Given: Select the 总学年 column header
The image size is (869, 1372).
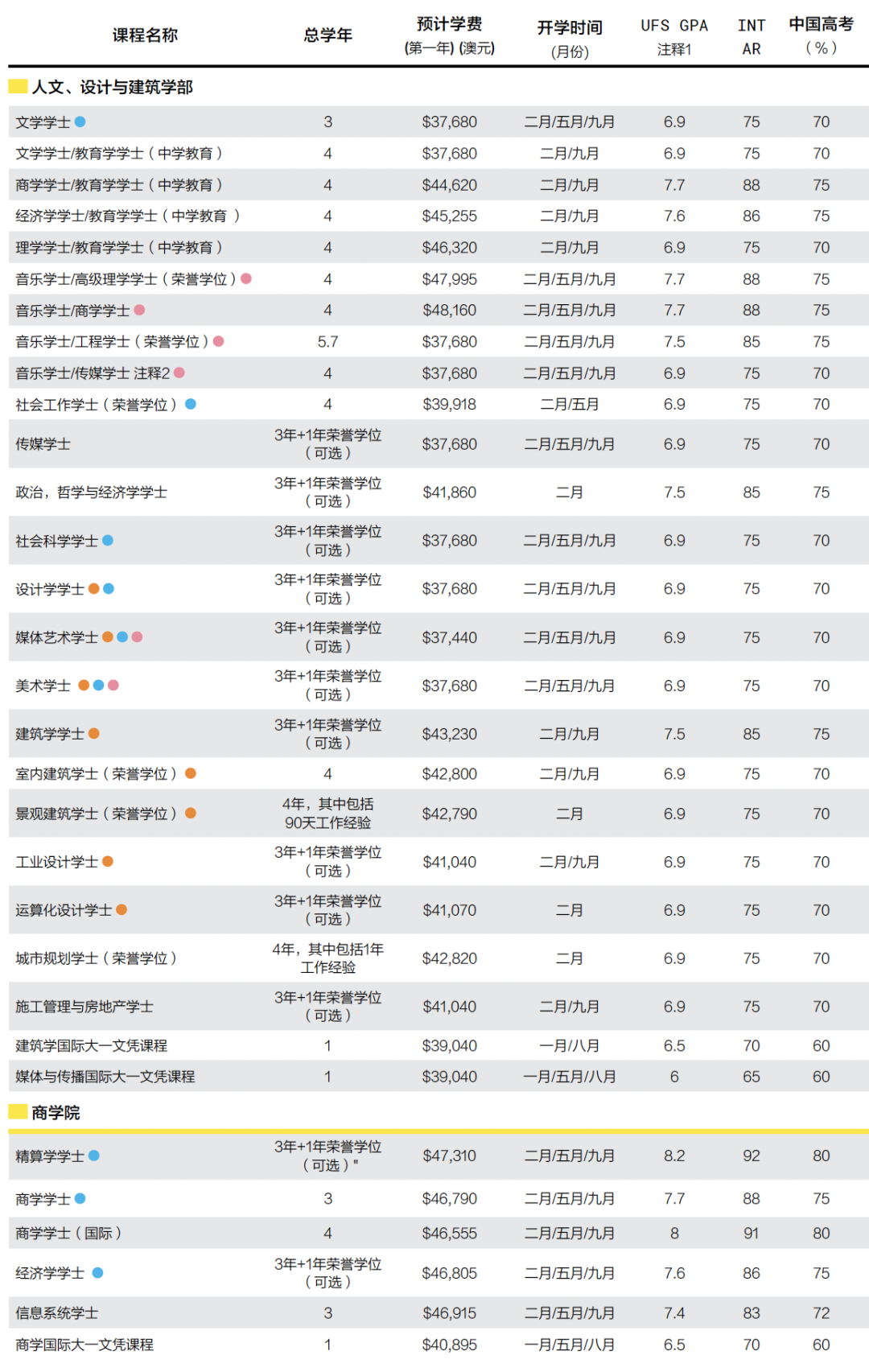Looking at the screenshot, I should click(328, 35).
